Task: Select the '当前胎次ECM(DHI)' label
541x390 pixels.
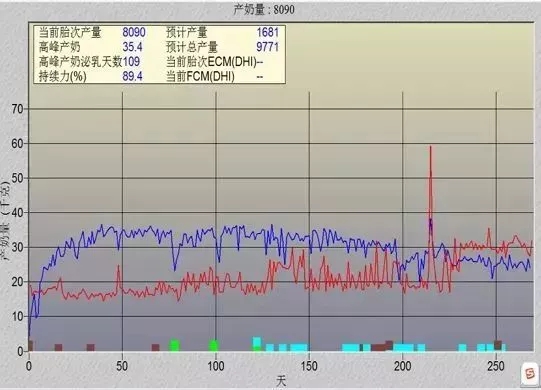Action: tap(212, 62)
